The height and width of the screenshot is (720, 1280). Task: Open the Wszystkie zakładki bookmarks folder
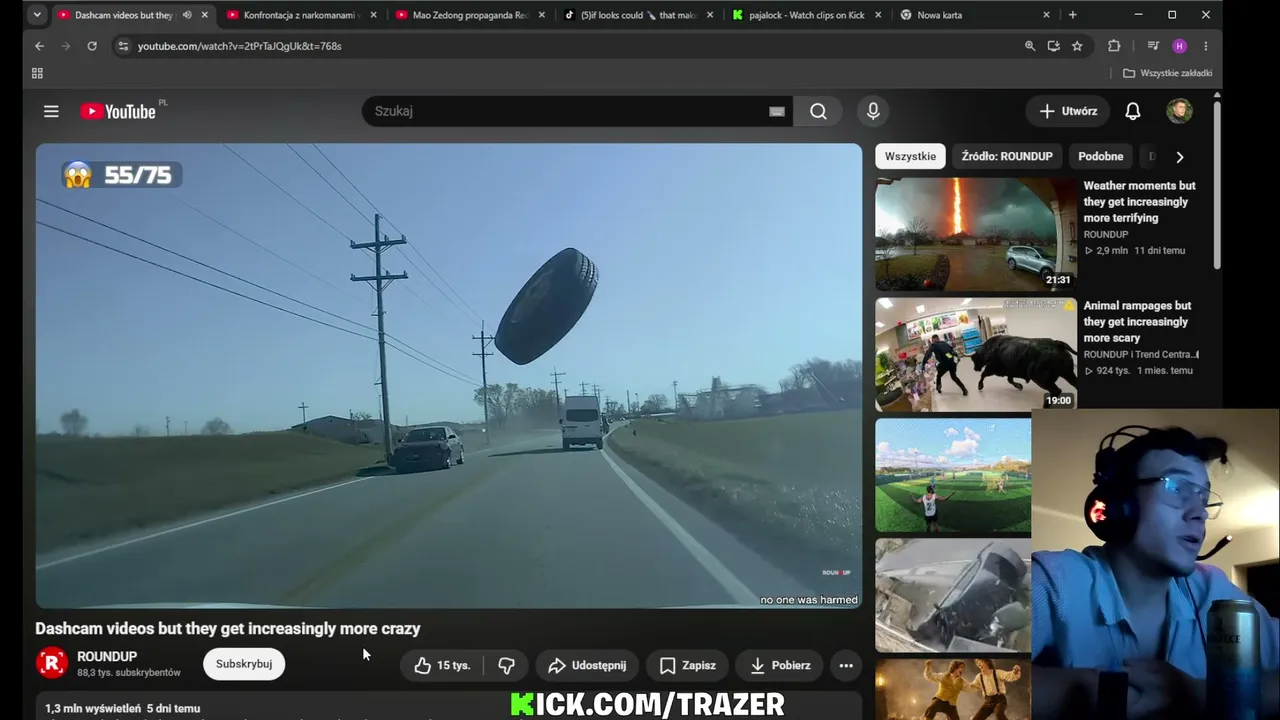[x=1167, y=73]
